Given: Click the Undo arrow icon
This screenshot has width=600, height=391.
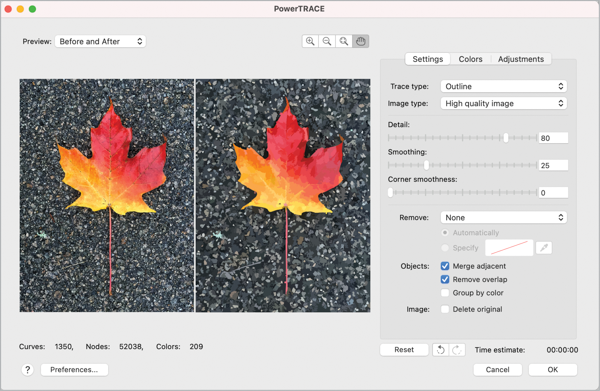Looking at the screenshot, I should 441,350.
